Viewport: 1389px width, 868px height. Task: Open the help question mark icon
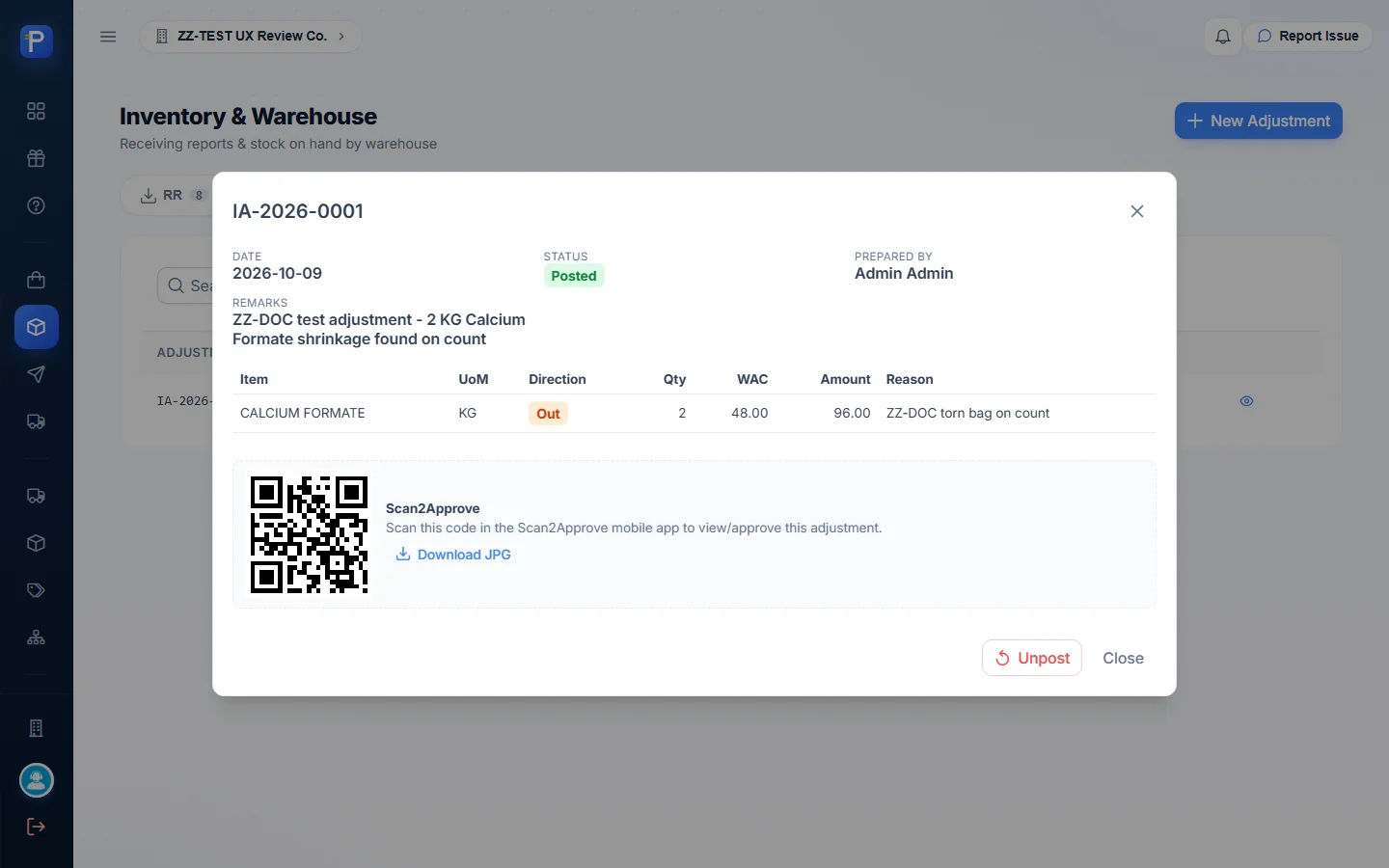[x=36, y=205]
